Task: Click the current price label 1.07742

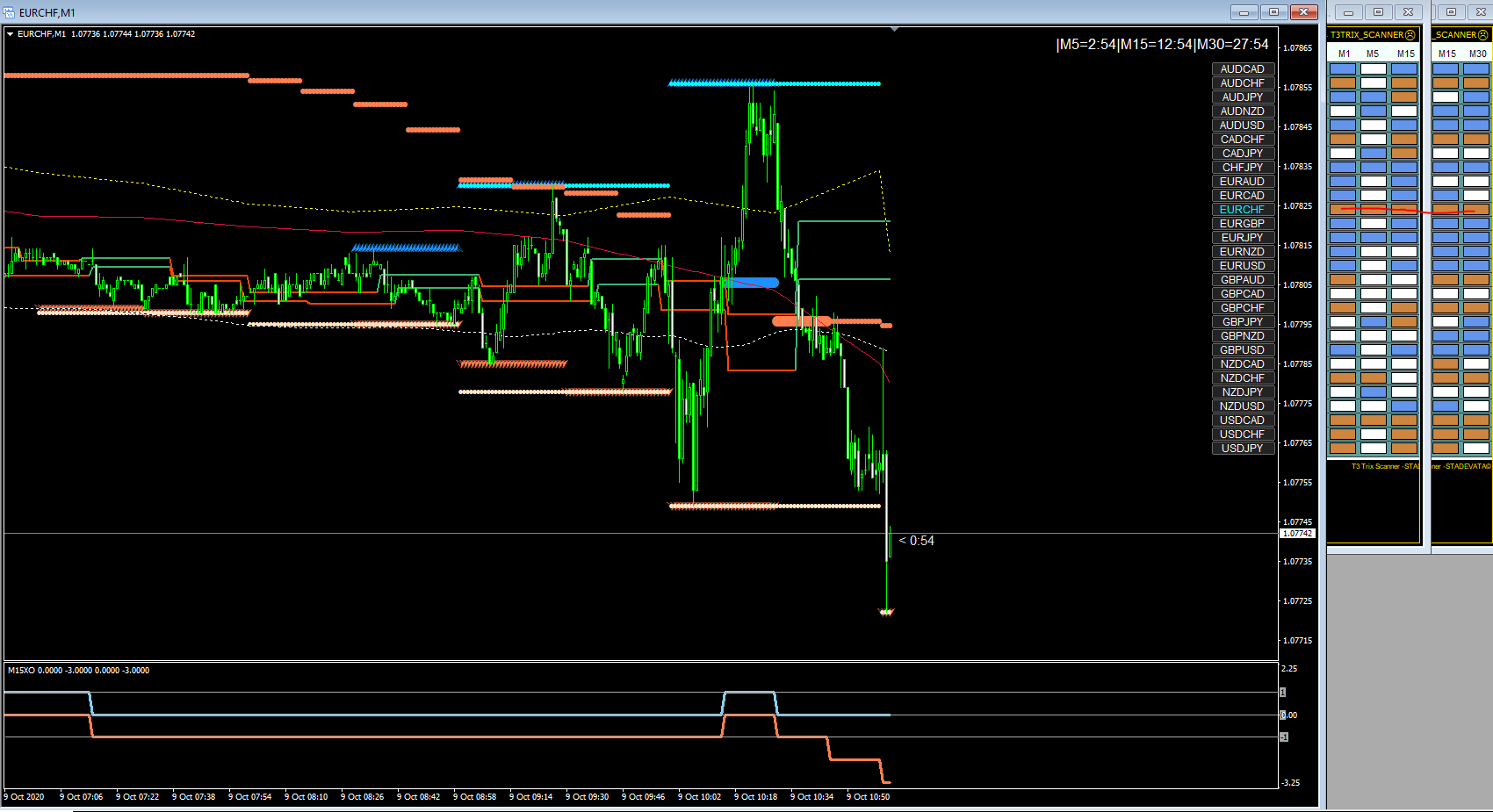Action: click(x=1297, y=534)
